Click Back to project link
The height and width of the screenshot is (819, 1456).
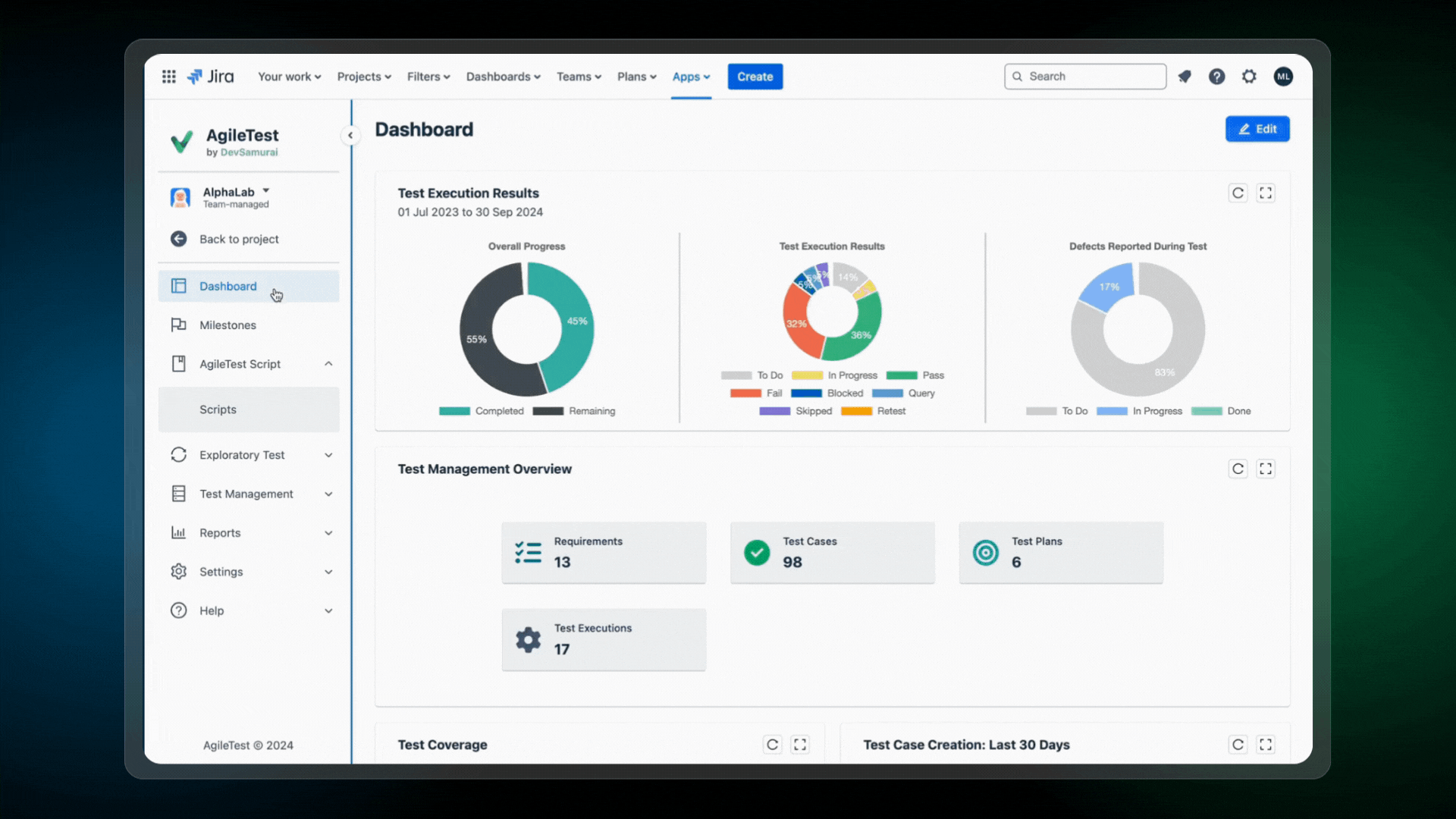point(238,238)
